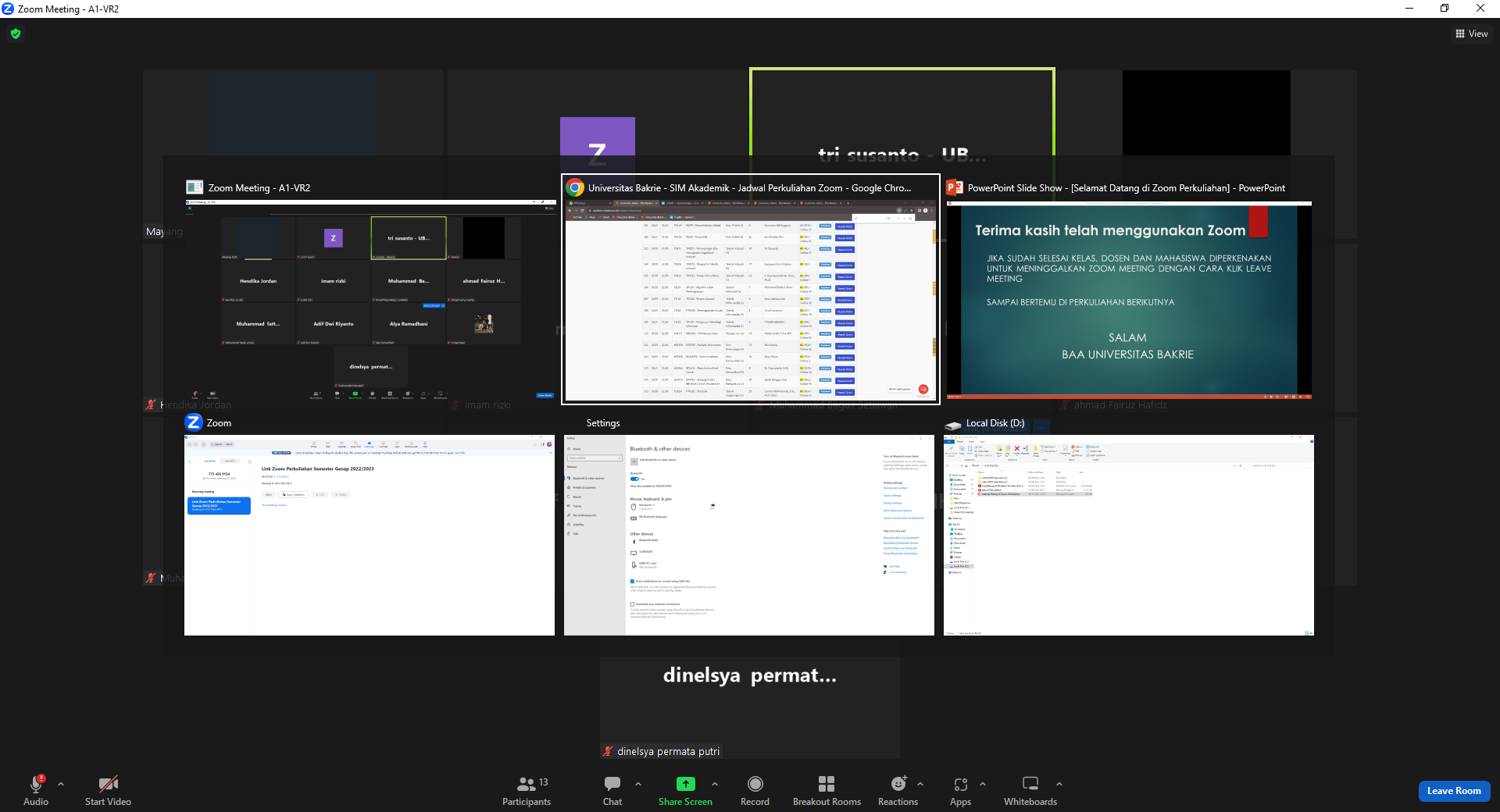The width and height of the screenshot is (1500, 812).
Task: Click the muted mic icon beside dinelsya permata putri
Action: [x=608, y=751]
